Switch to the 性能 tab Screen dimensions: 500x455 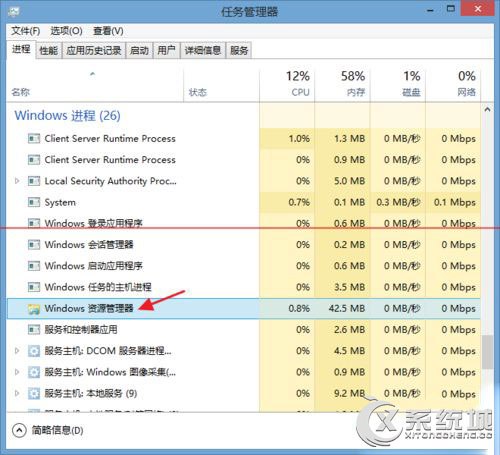[49, 50]
